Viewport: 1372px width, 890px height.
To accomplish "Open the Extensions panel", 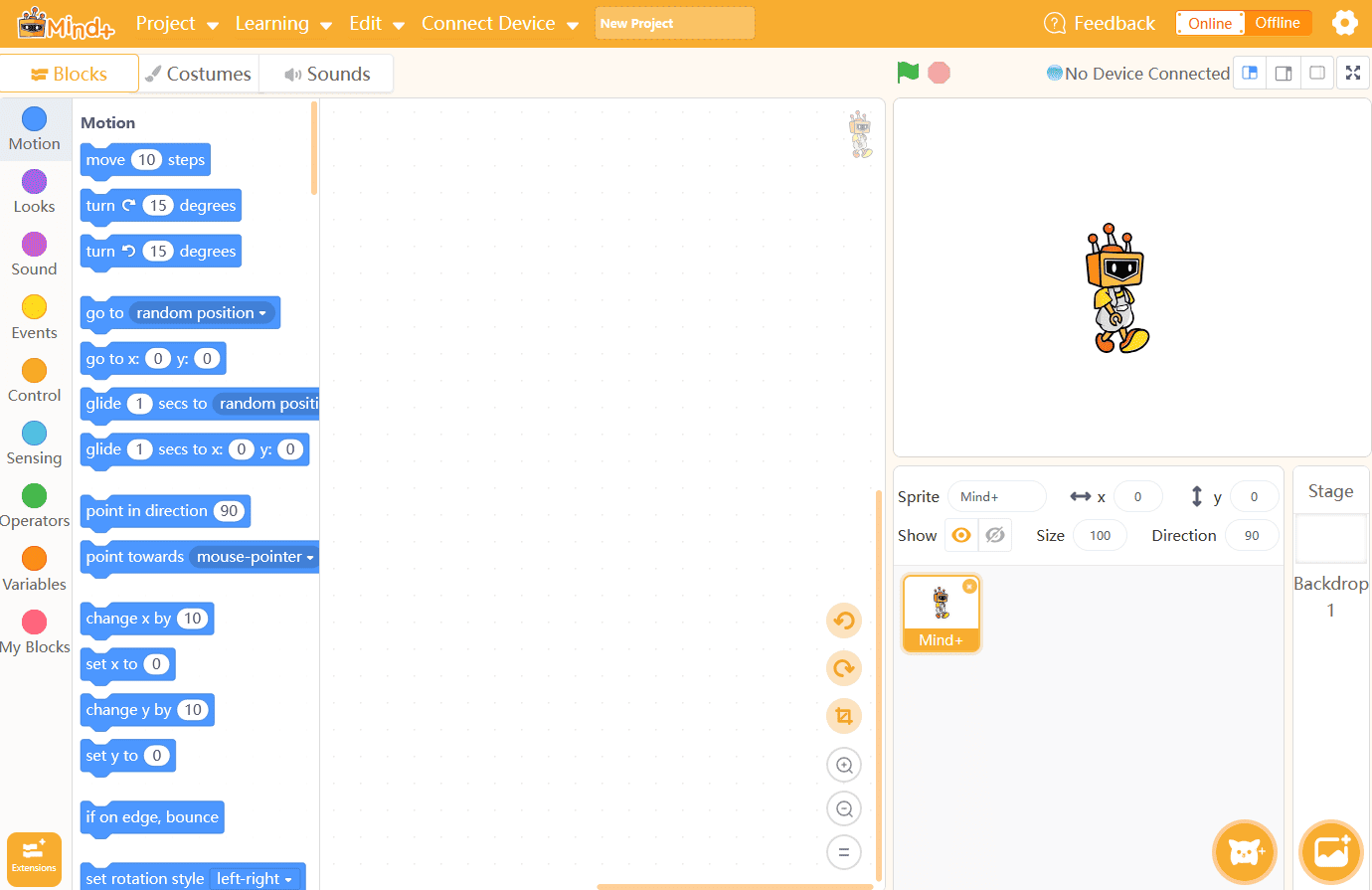I will point(34,858).
